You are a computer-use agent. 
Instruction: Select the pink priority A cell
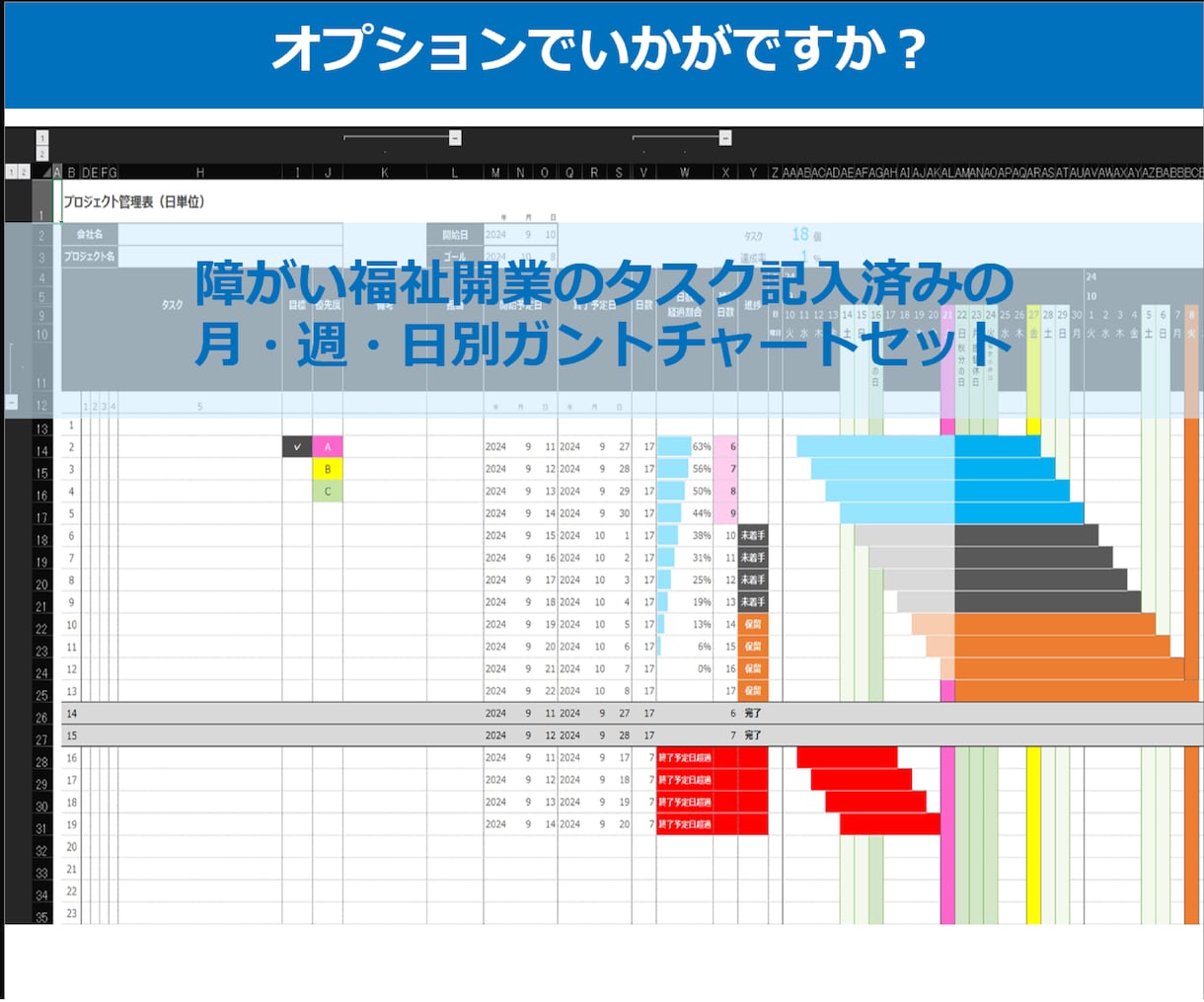(328, 446)
